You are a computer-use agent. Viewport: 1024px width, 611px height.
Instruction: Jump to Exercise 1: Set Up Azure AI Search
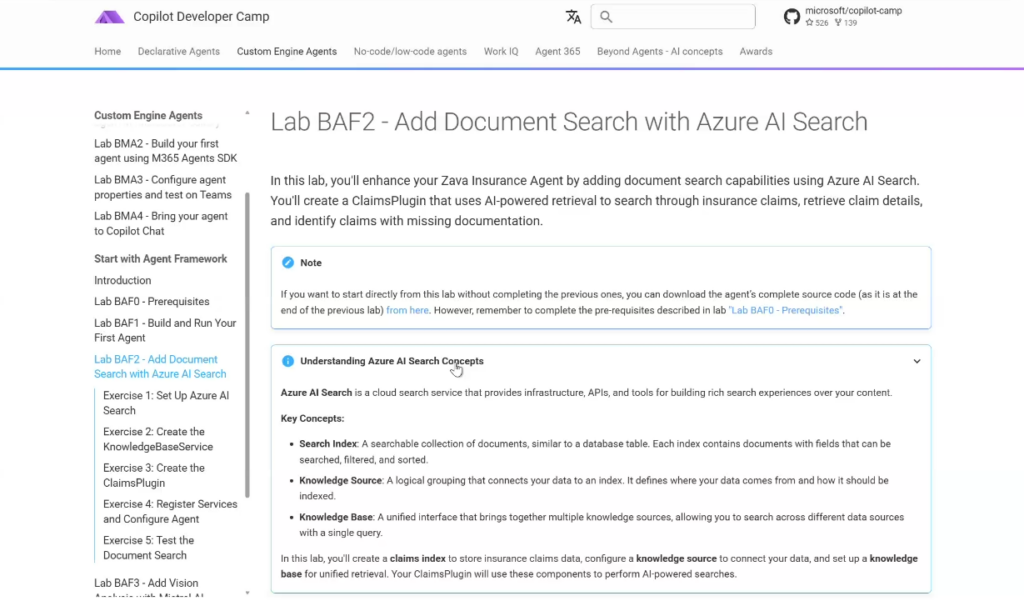pyautogui.click(x=166, y=403)
